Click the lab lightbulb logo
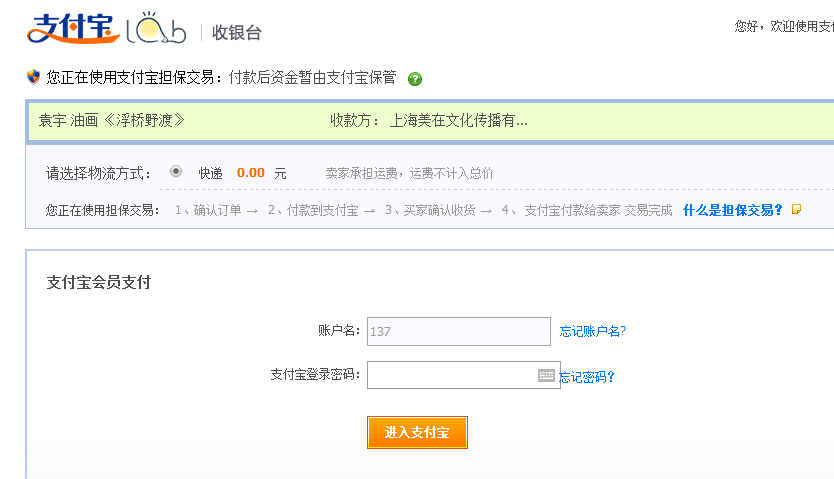The image size is (834, 479). pos(156,28)
